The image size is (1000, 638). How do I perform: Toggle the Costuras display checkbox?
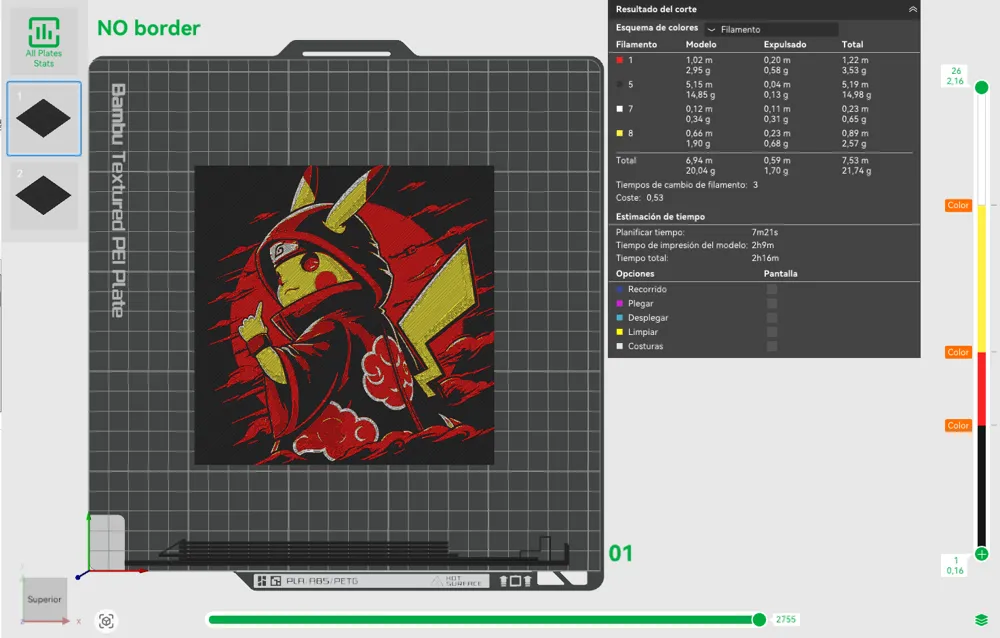pos(770,346)
